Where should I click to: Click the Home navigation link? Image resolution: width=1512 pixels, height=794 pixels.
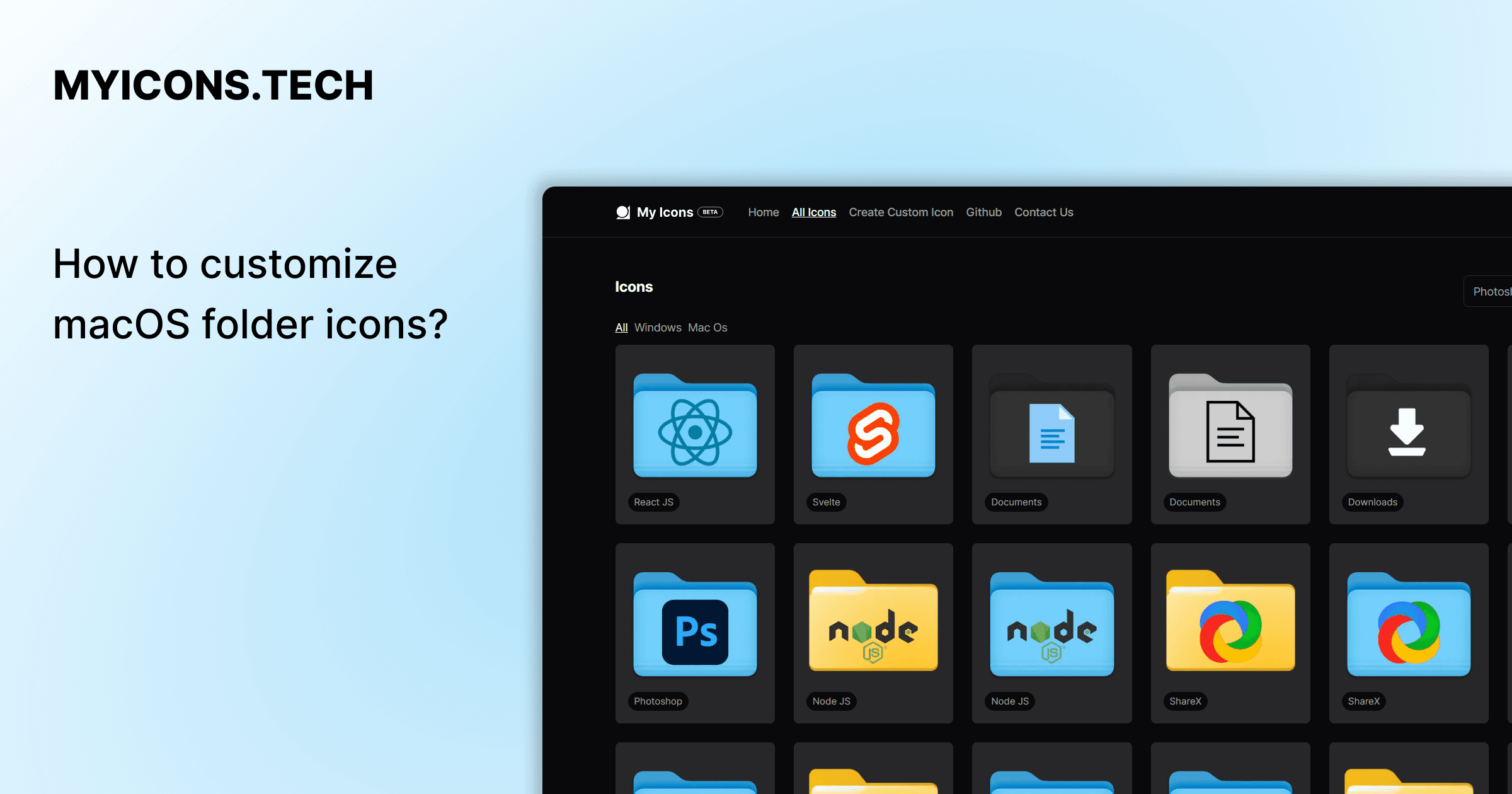click(762, 212)
